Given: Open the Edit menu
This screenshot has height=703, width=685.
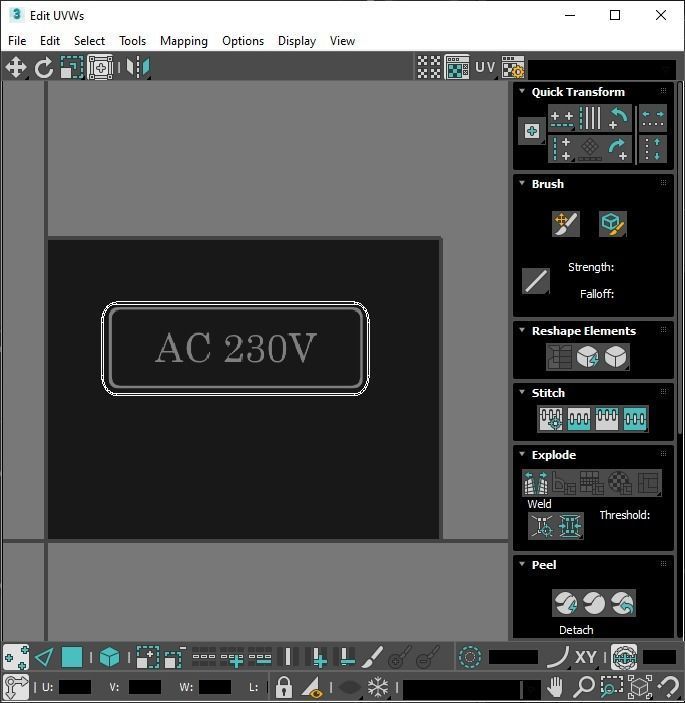Looking at the screenshot, I should click(50, 41).
